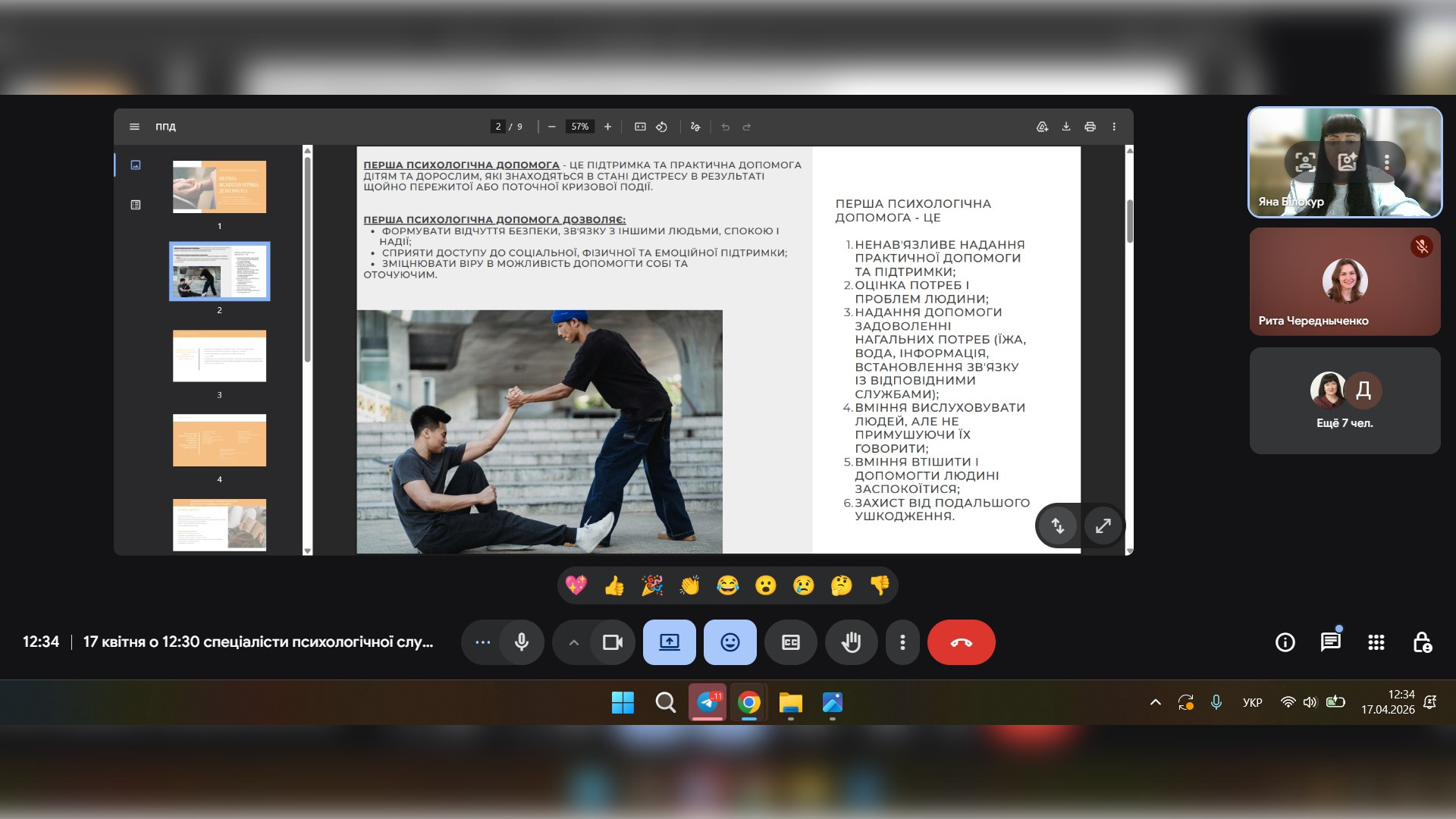Select the page 3 thumbnail
Image resolution: width=1456 pixels, height=819 pixels.
(x=219, y=356)
